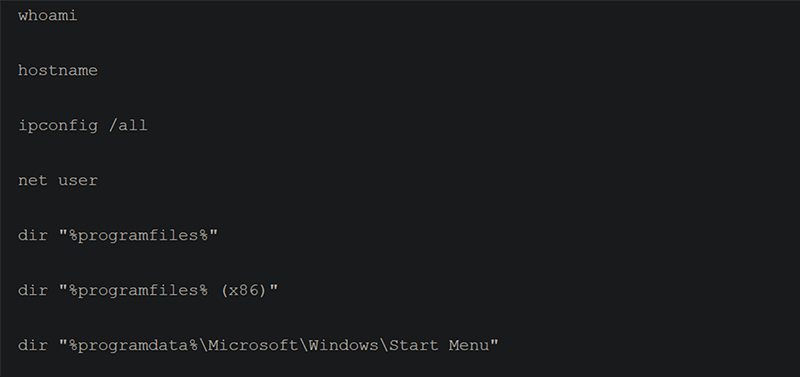The image size is (800, 377).
Task: Click the ipconfig word
Action: pyautogui.click(x=58, y=126)
